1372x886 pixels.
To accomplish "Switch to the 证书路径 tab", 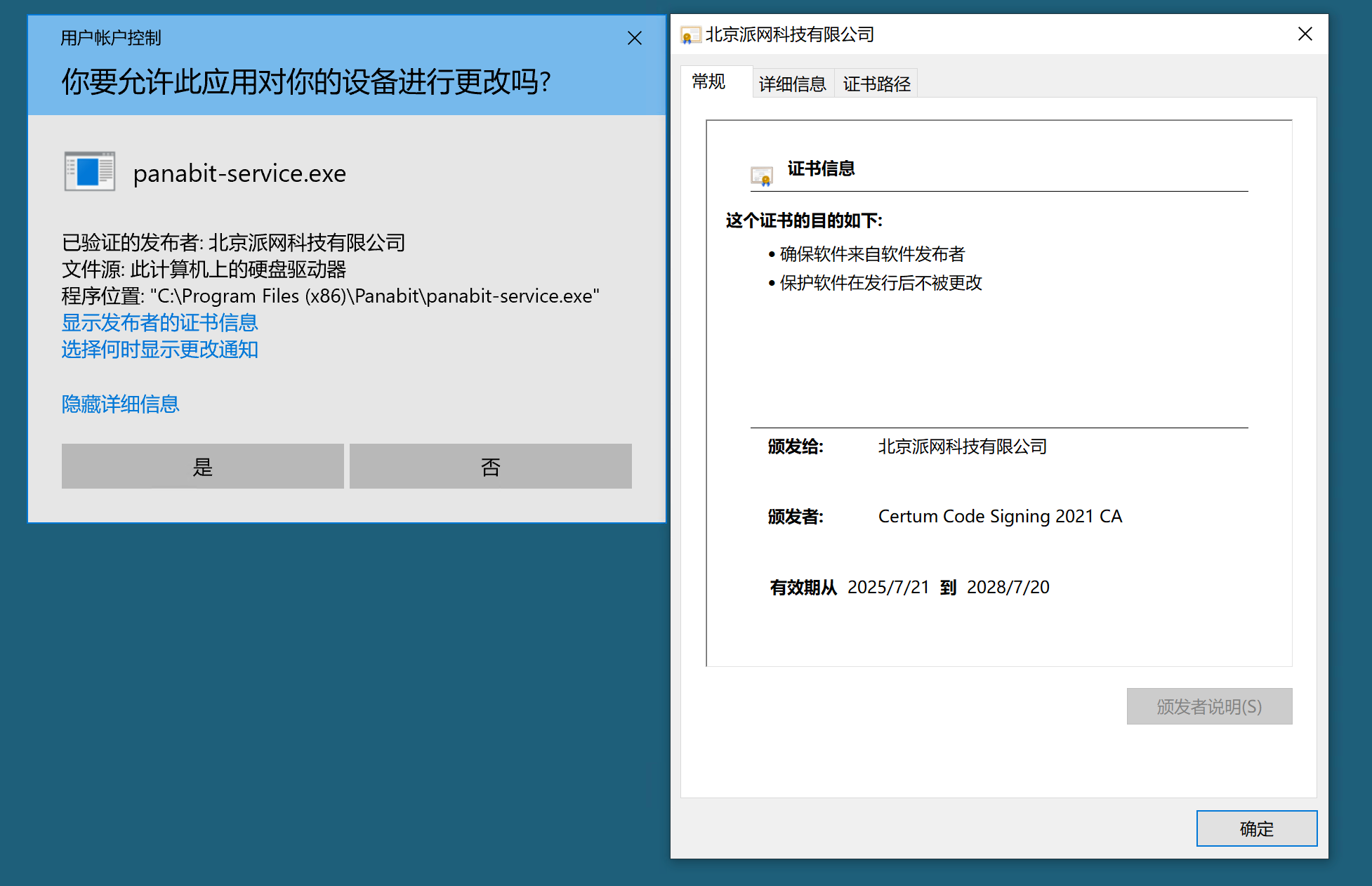I will [876, 84].
